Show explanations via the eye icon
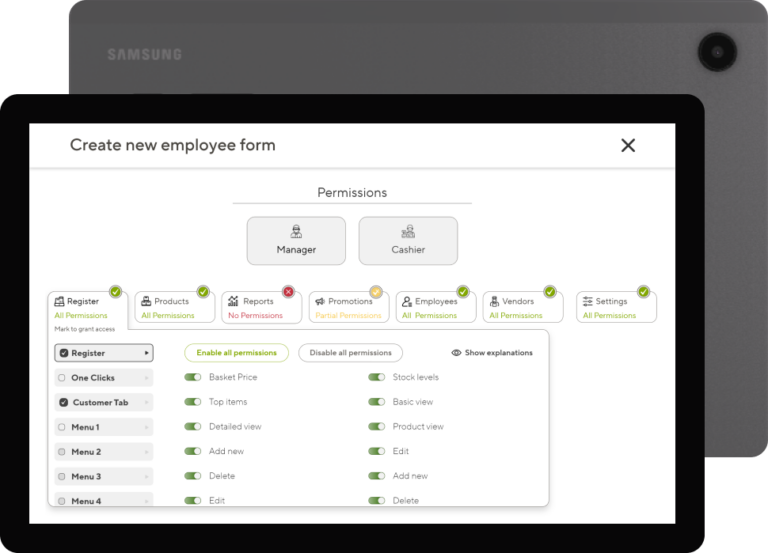This screenshot has height=553, width=768. pyautogui.click(x=456, y=353)
